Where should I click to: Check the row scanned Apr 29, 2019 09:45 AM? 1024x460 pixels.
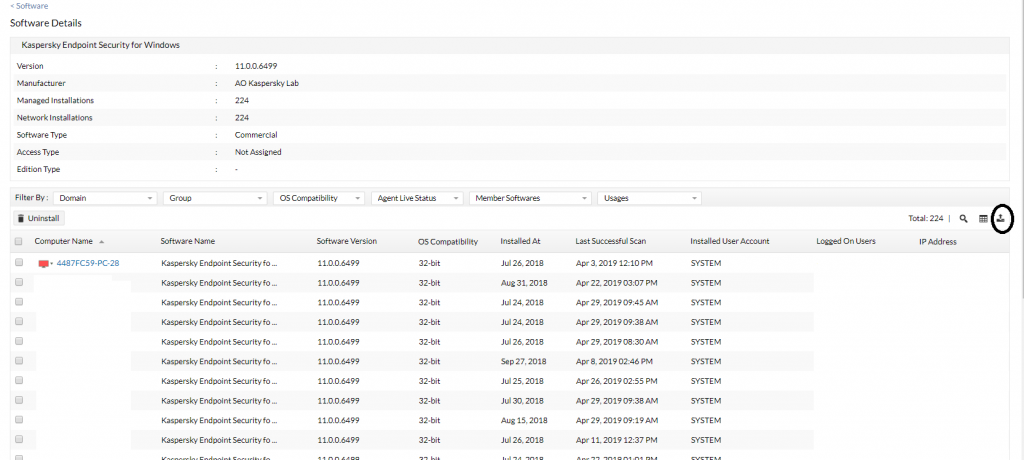click(19, 302)
